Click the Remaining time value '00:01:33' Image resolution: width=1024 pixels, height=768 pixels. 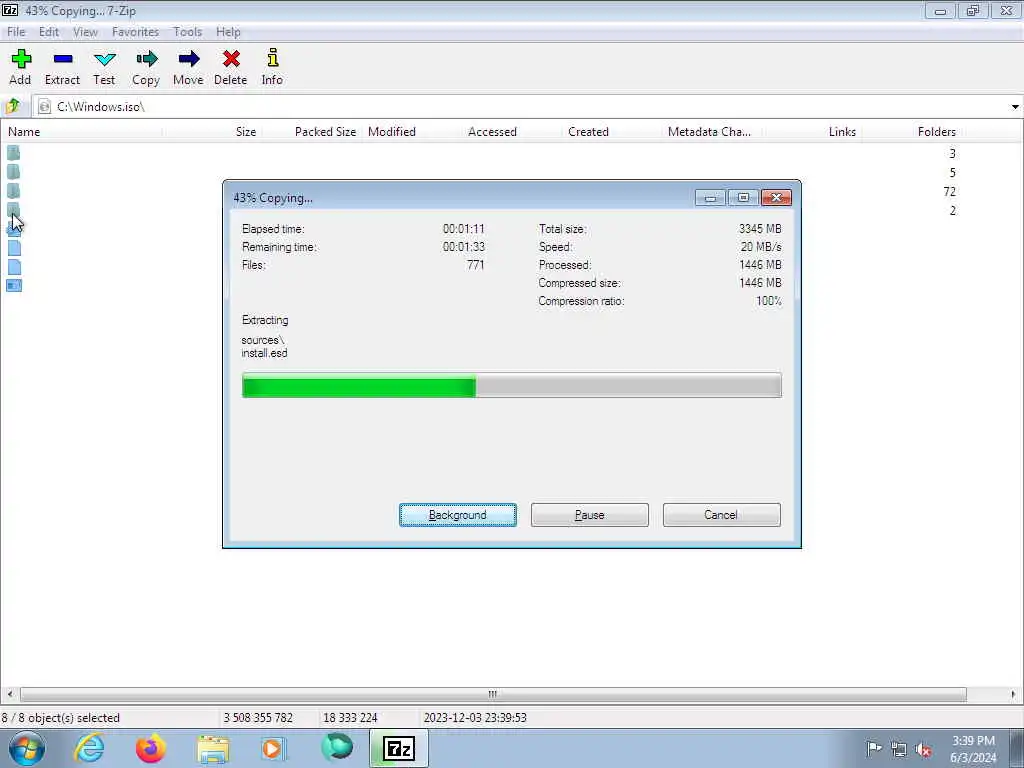(464, 247)
